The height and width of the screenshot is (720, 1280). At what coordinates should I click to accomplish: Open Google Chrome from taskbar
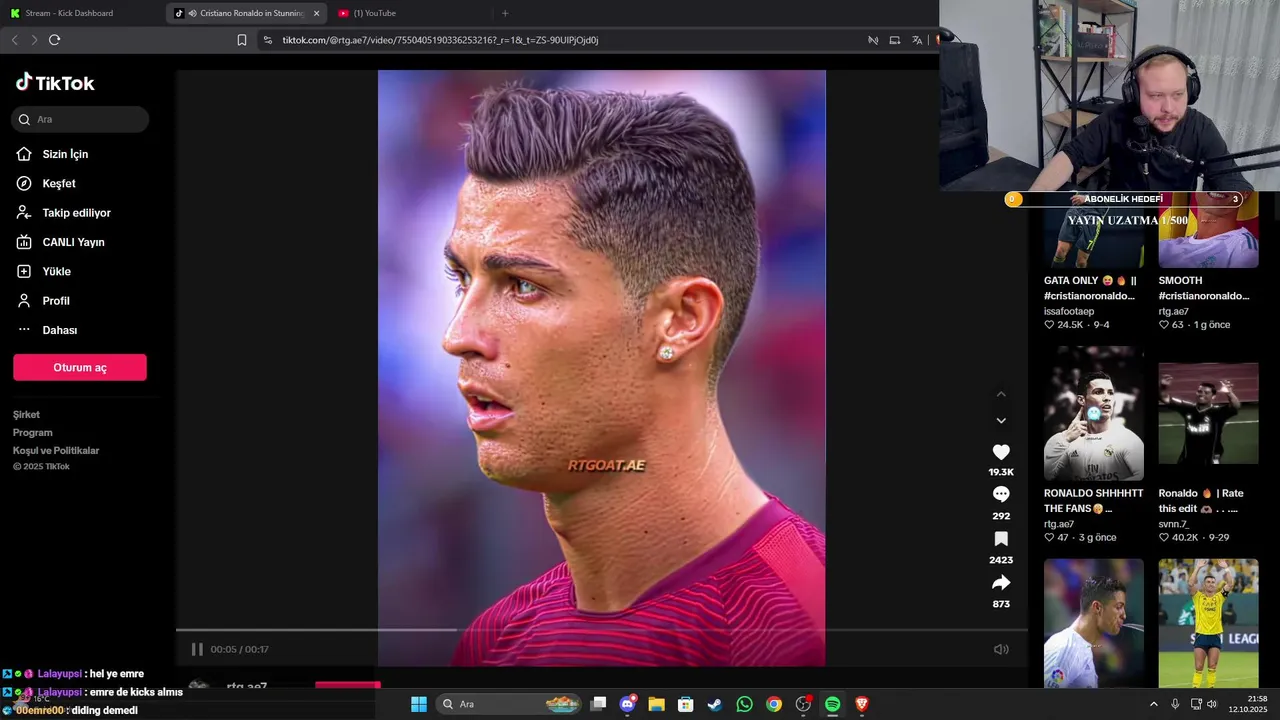pyautogui.click(x=773, y=704)
